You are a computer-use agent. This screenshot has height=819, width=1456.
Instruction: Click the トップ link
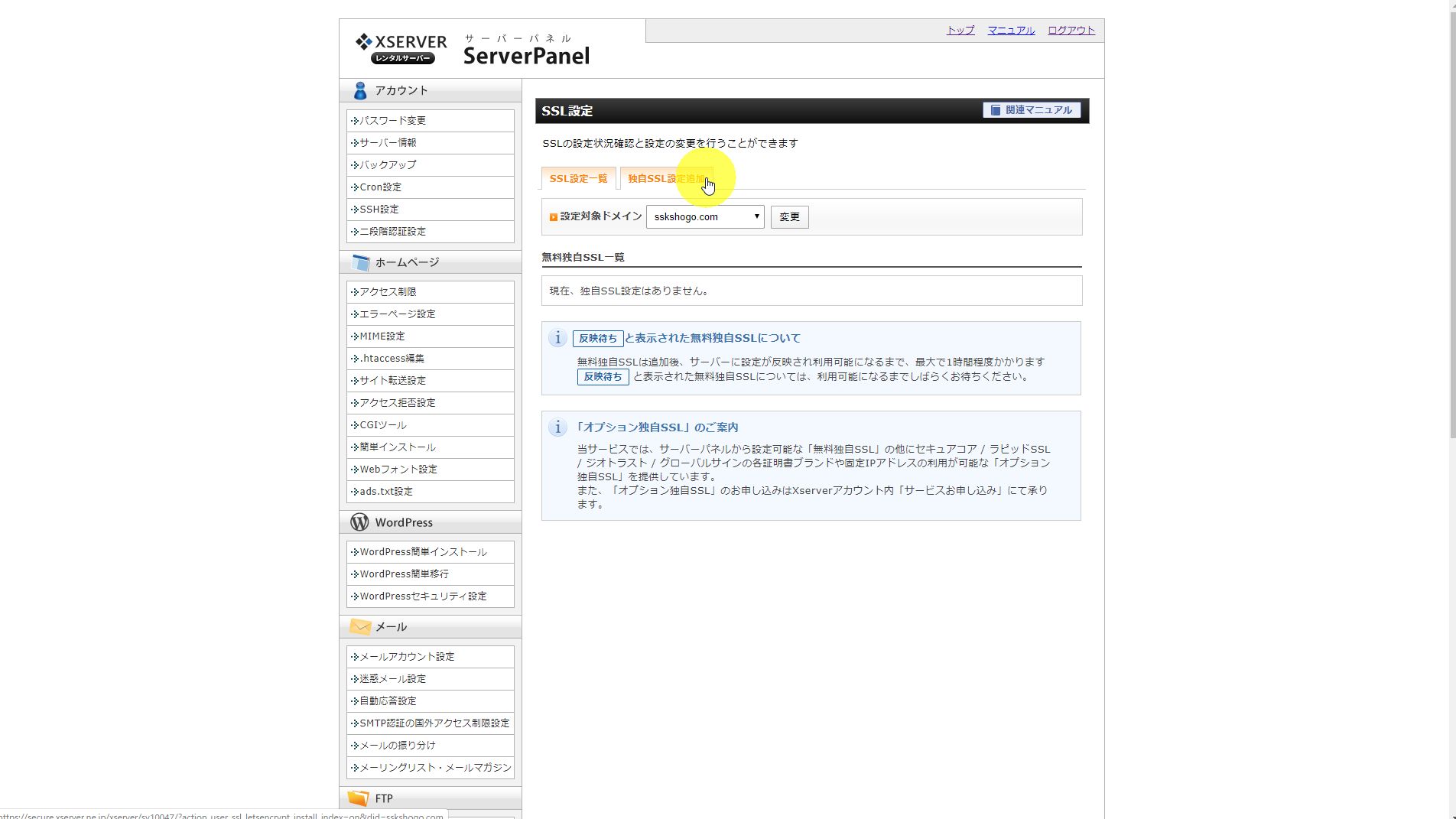(x=959, y=30)
